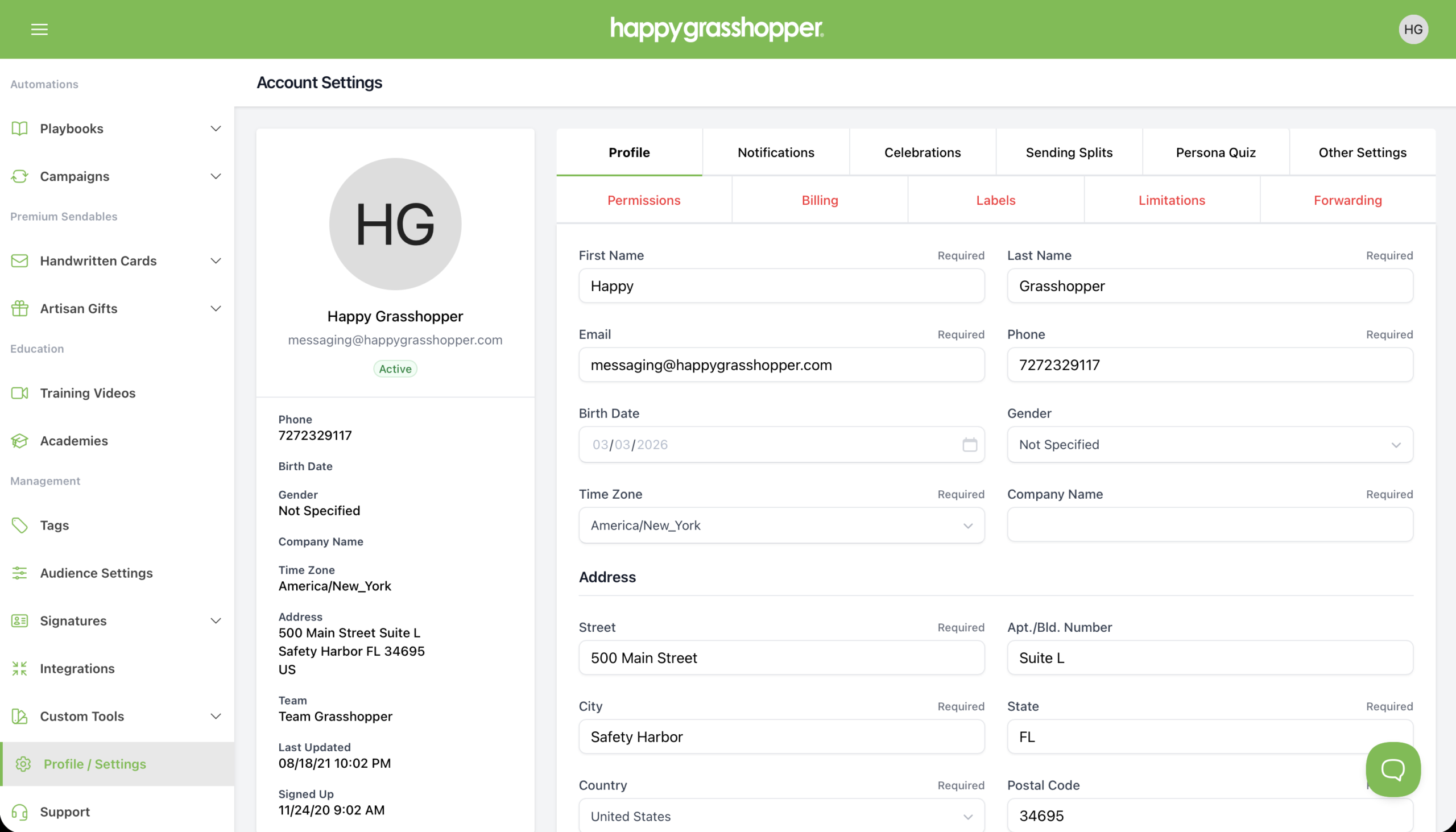
Task: Switch to the Billing tab
Action: [x=820, y=200]
